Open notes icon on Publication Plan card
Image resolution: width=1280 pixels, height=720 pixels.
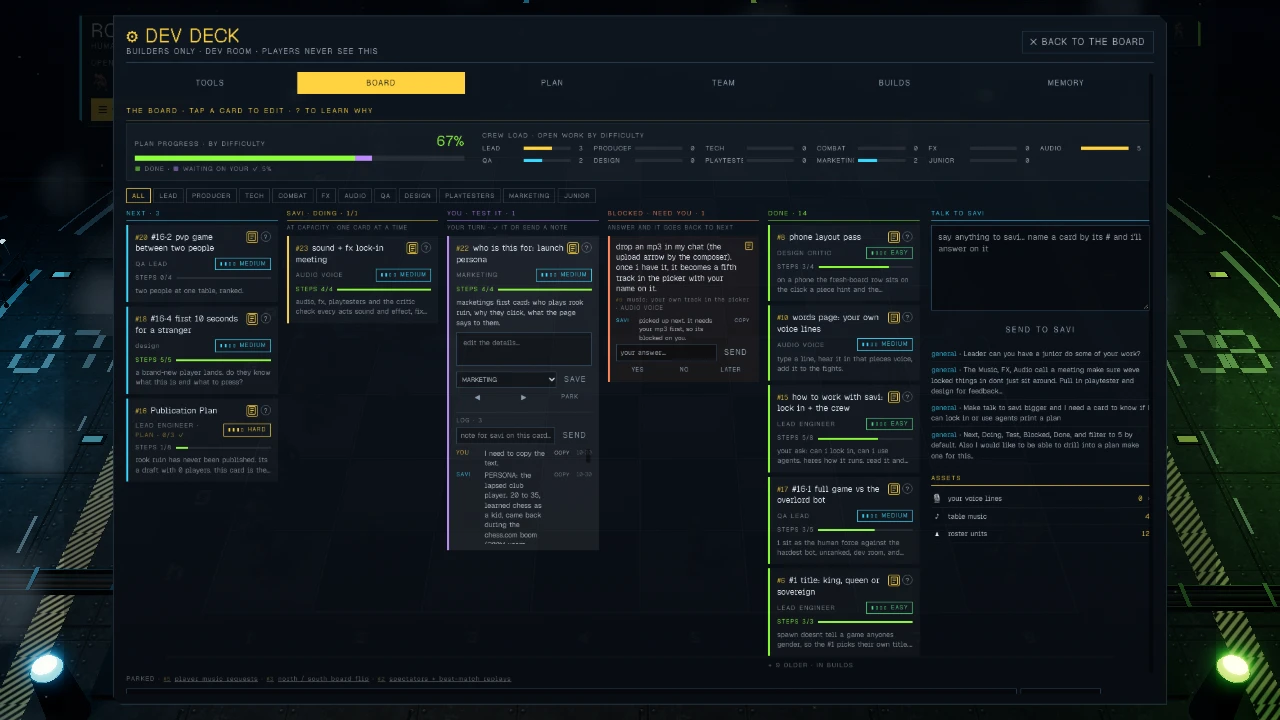[x=252, y=410]
